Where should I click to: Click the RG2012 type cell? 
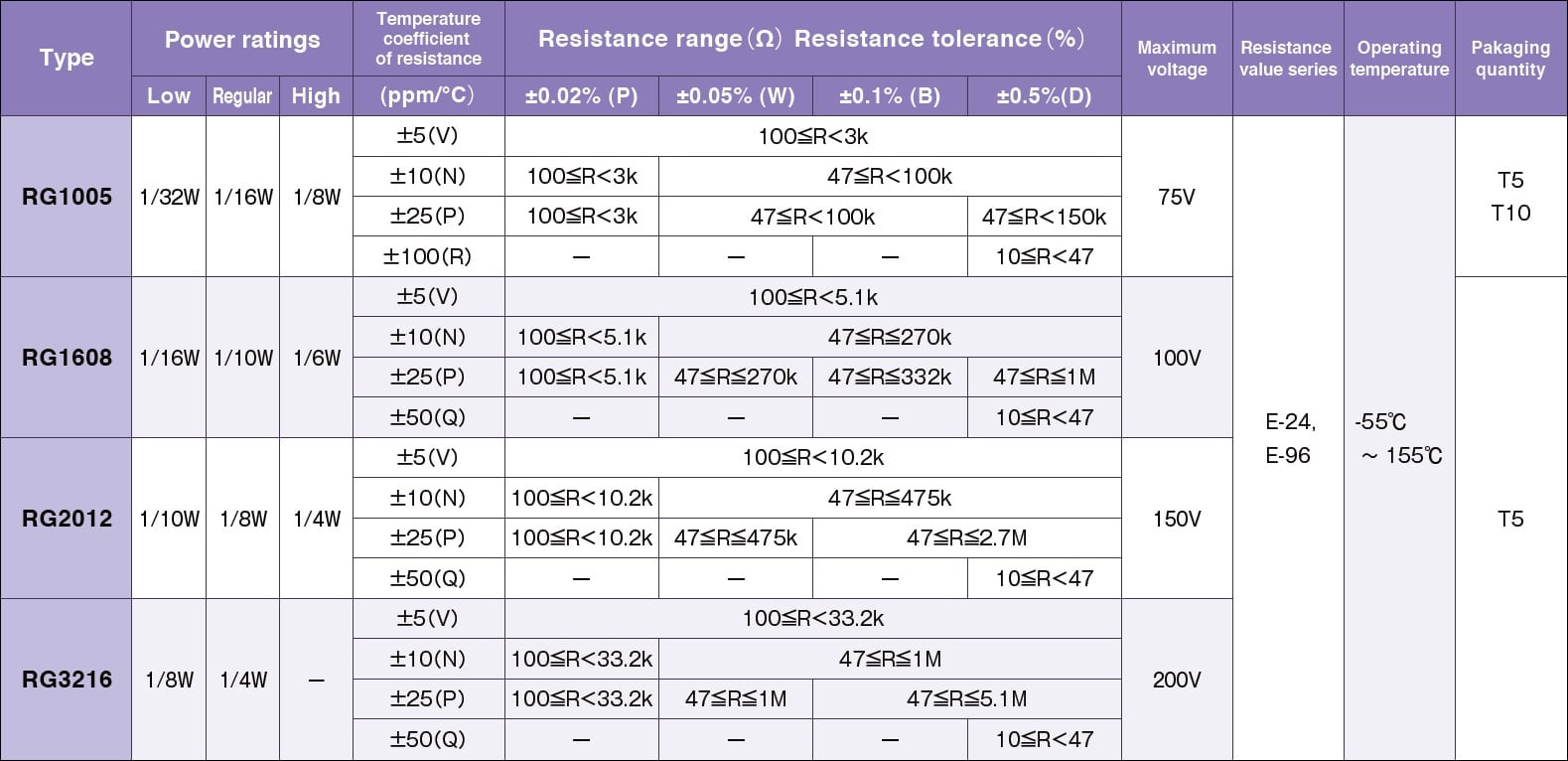pos(66,519)
